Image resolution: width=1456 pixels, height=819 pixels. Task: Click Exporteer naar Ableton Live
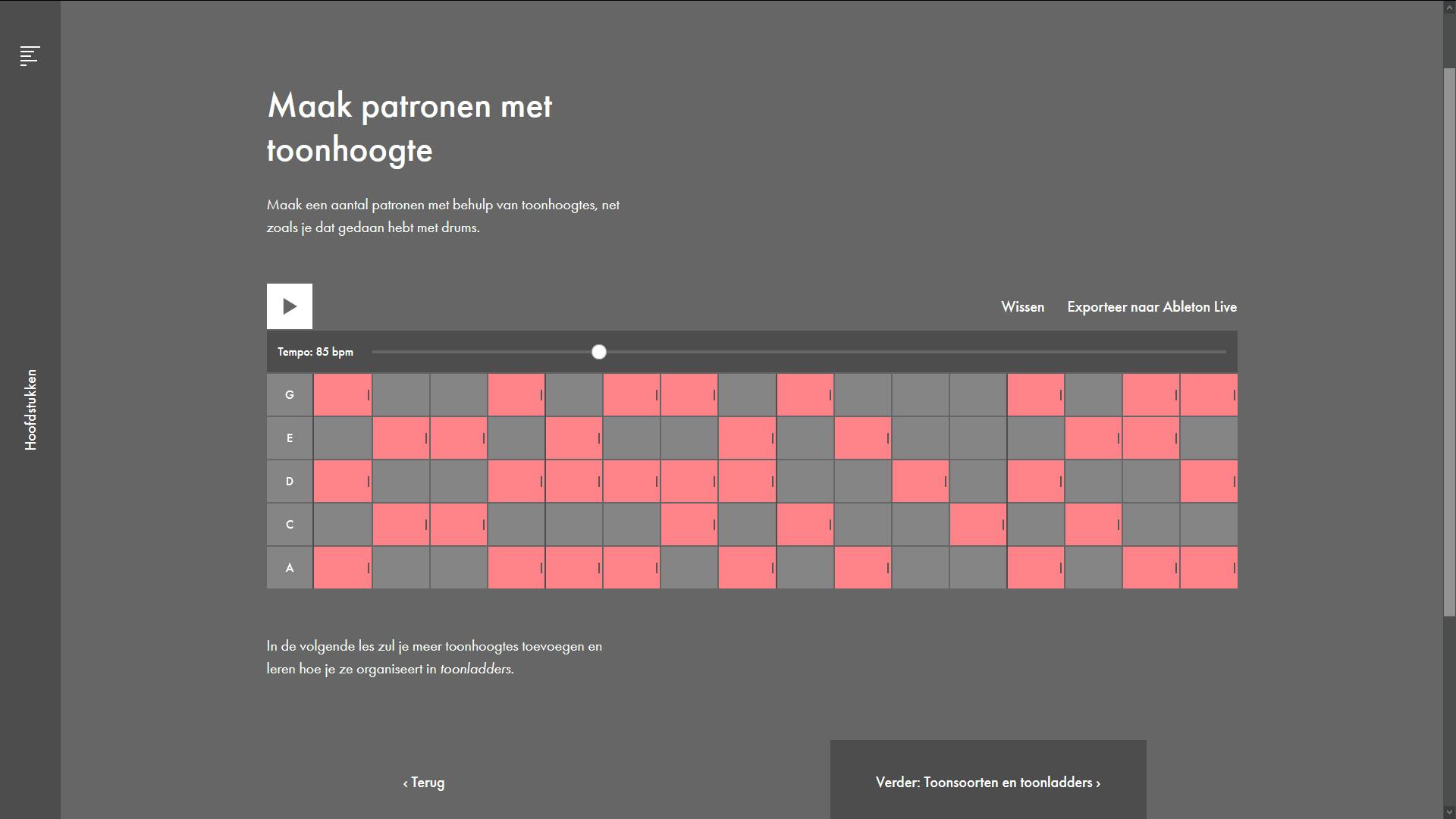coord(1151,307)
